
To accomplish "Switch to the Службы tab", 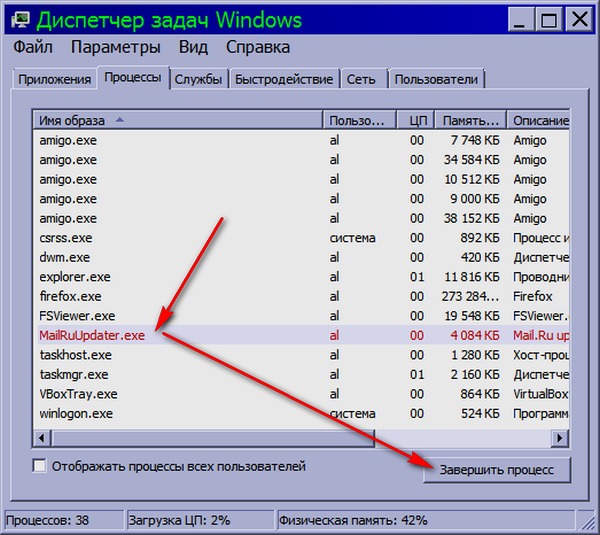I will coord(198,79).
